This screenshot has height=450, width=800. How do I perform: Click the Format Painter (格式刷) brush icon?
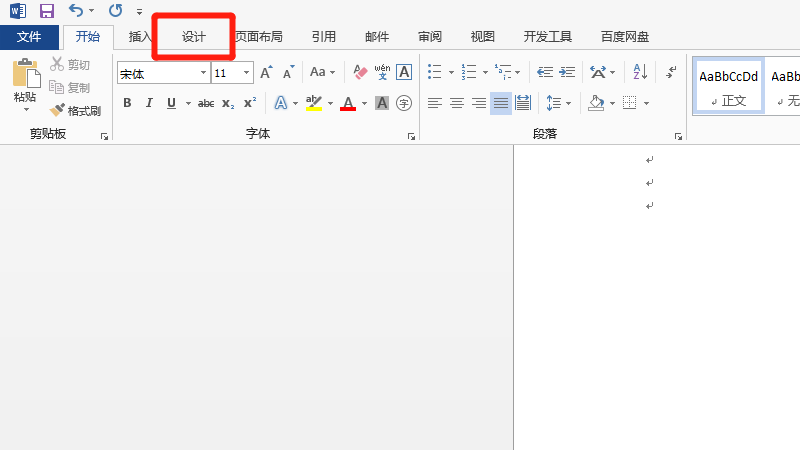[x=57, y=110]
